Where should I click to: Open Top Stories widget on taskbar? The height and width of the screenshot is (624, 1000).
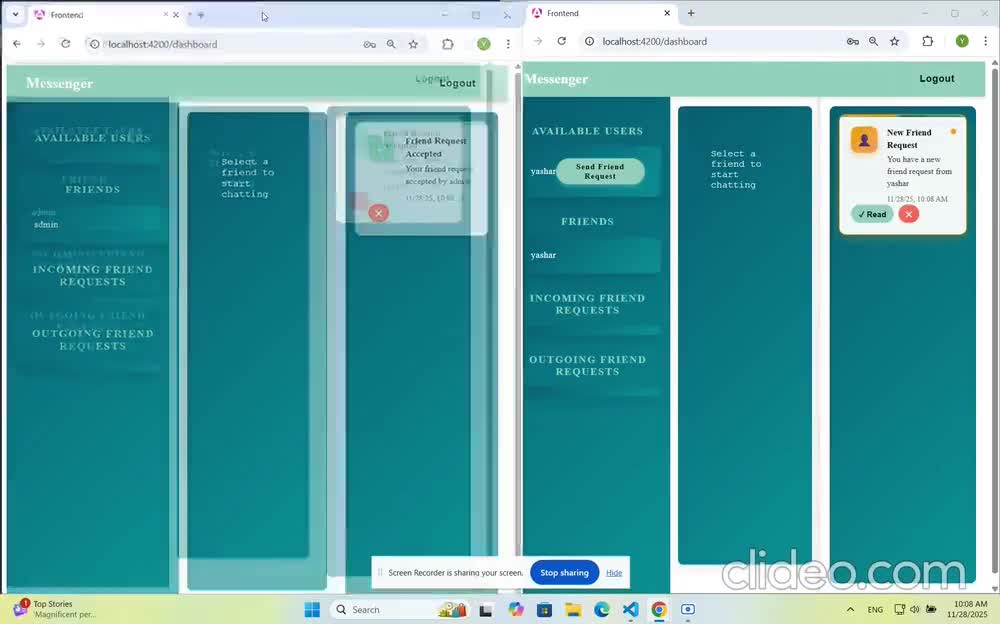point(52,609)
